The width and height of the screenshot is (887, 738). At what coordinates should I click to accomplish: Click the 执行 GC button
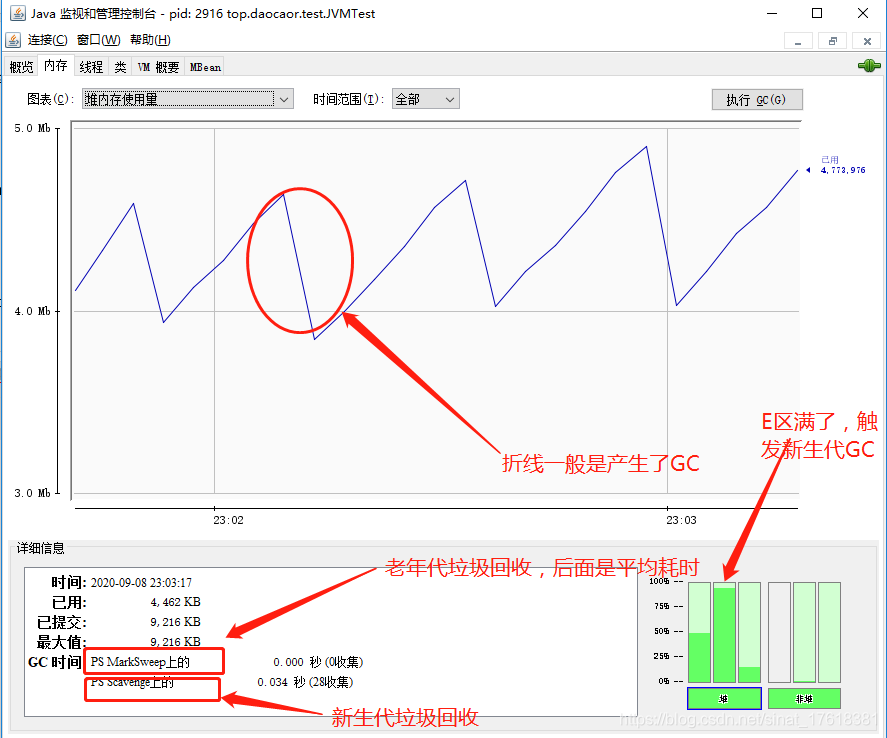tap(757, 100)
